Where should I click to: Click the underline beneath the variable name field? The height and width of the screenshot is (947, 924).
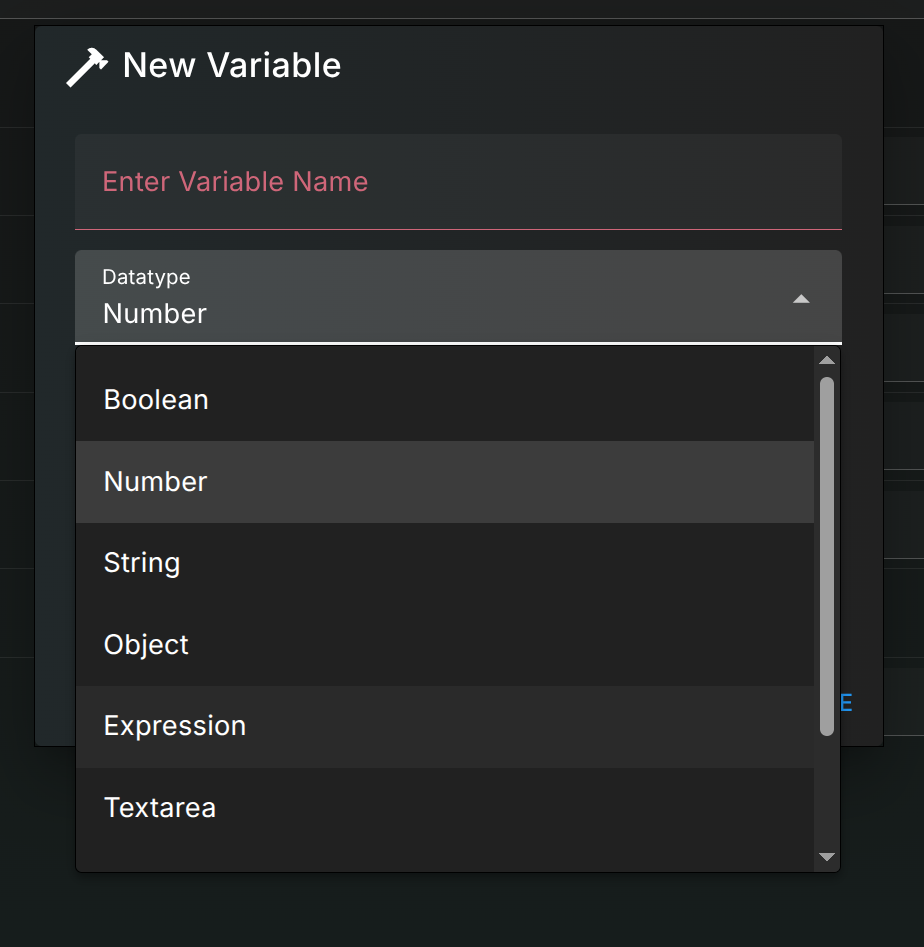[x=457, y=229]
